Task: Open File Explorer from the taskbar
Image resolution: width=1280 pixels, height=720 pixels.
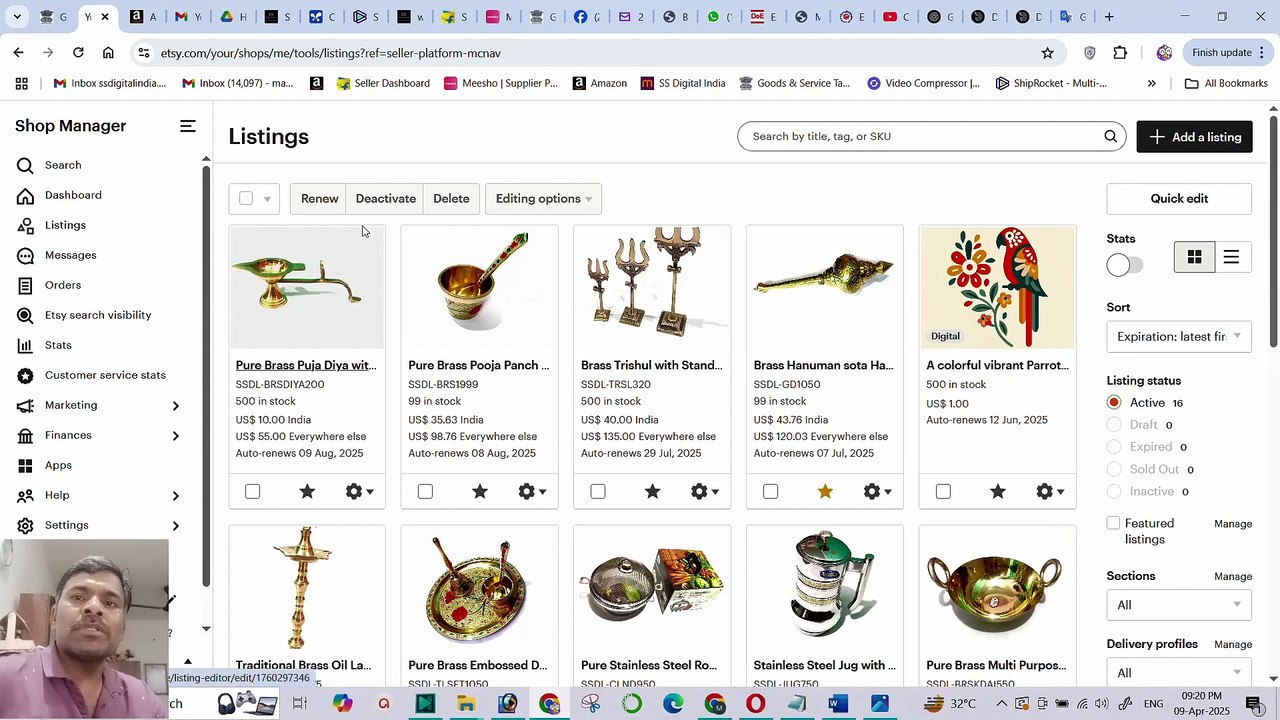Action: (x=466, y=704)
